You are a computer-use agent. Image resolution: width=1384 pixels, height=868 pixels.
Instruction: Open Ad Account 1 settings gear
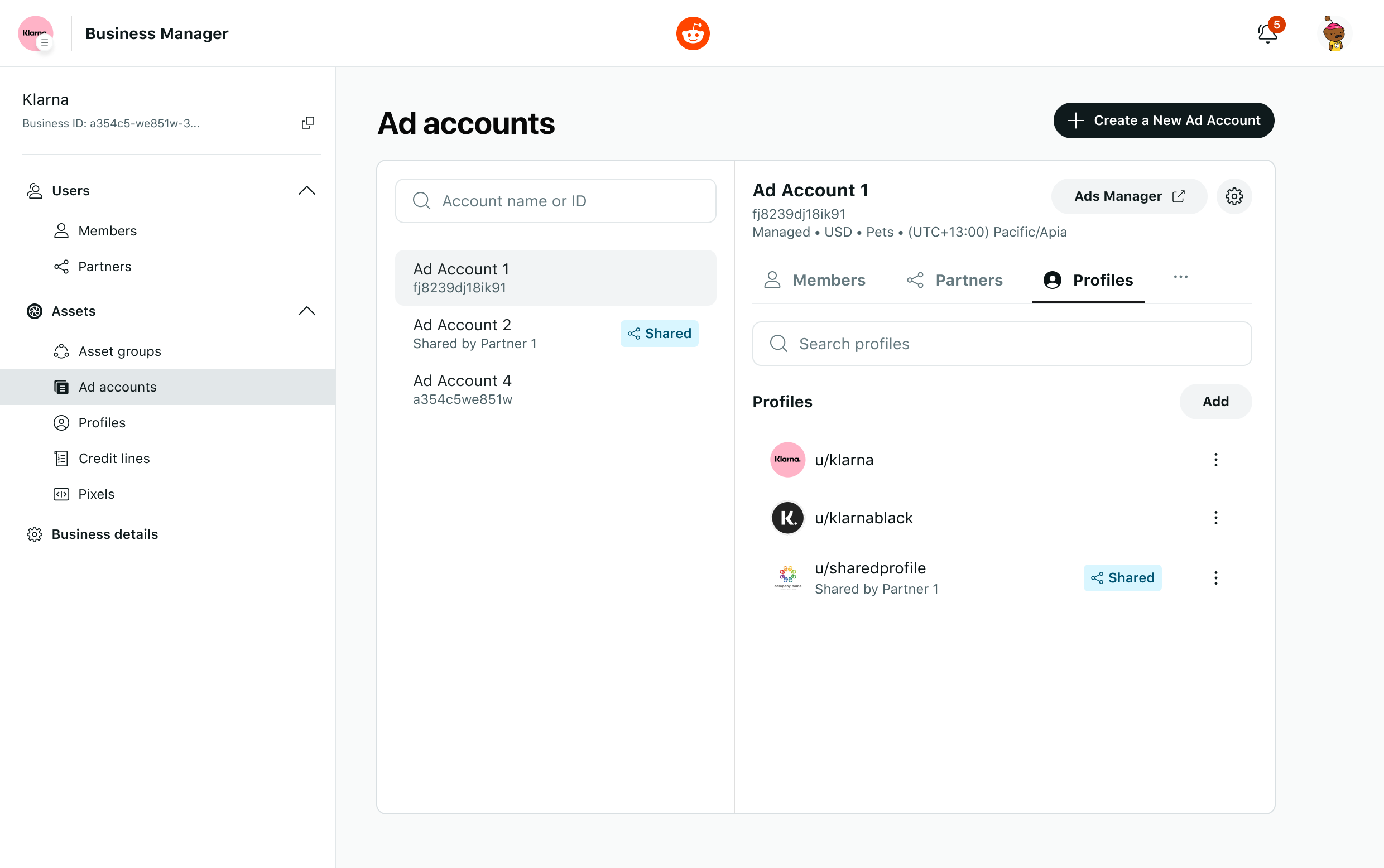coord(1234,196)
